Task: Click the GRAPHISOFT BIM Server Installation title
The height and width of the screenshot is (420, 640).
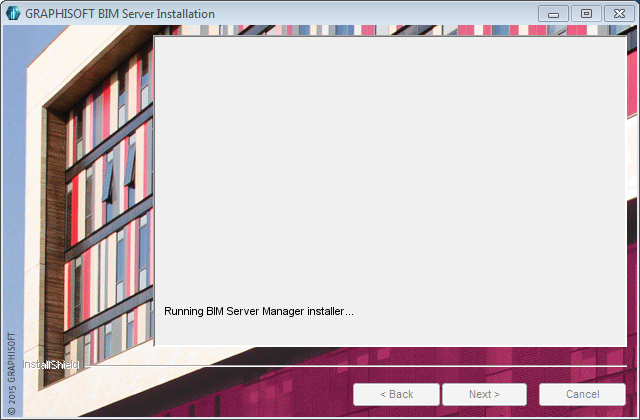Action: coord(120,14)
